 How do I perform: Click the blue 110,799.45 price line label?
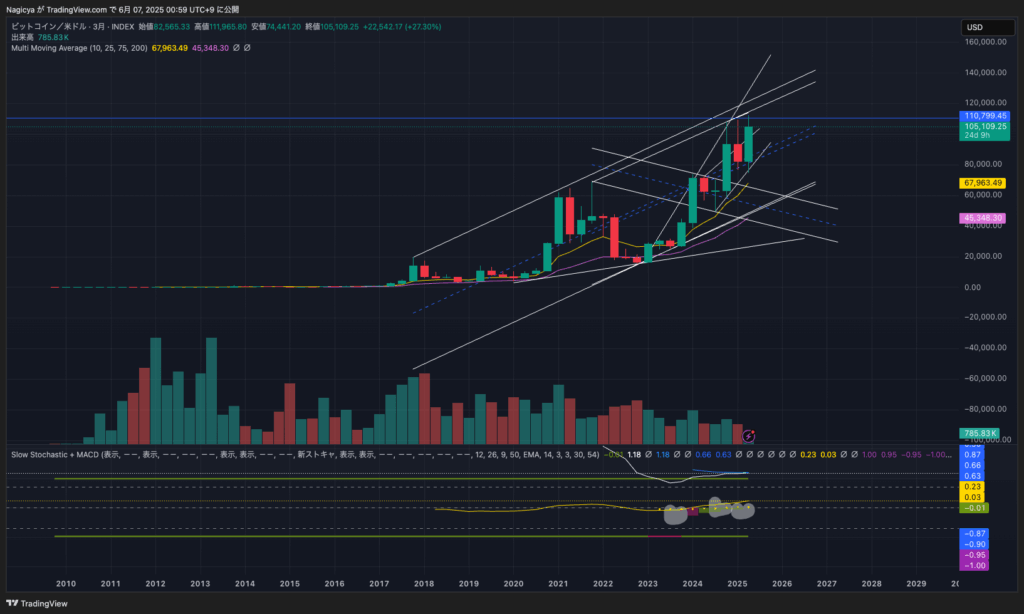(983, 117)
